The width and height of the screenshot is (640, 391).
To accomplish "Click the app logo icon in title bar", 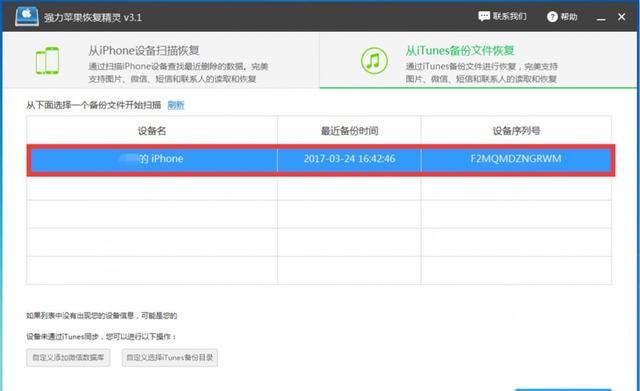I will 27,16.
